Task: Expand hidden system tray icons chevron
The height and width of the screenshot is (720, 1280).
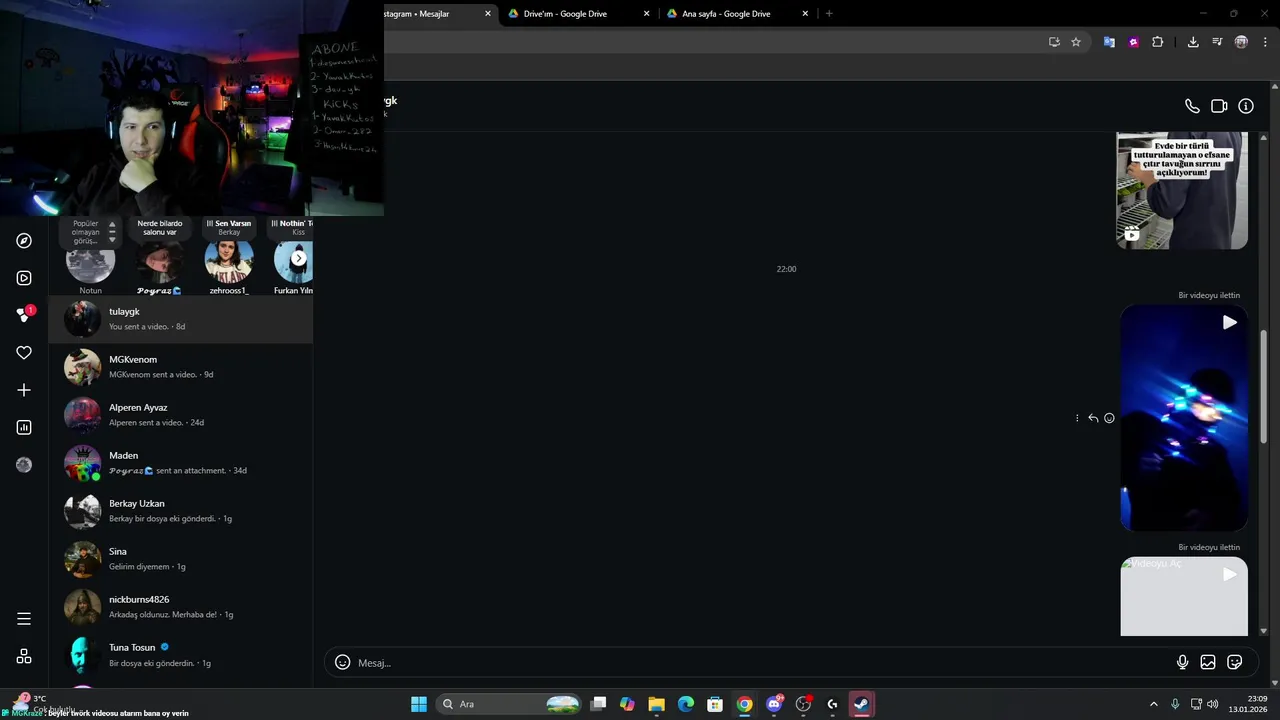Action: pyautogui.click(x=1153, y=704)
